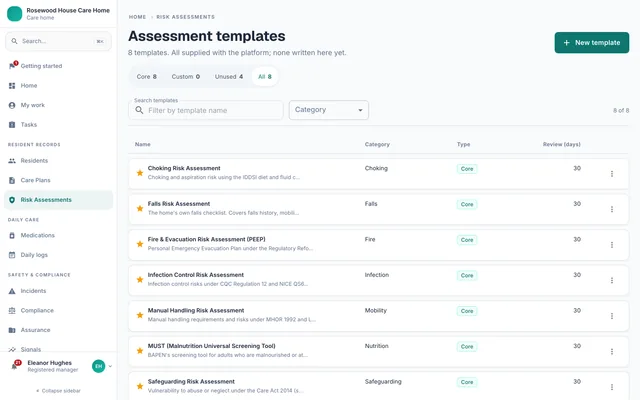Click the Core badge on Safeguarding Risk Assessment

click(x=467, y=382)
